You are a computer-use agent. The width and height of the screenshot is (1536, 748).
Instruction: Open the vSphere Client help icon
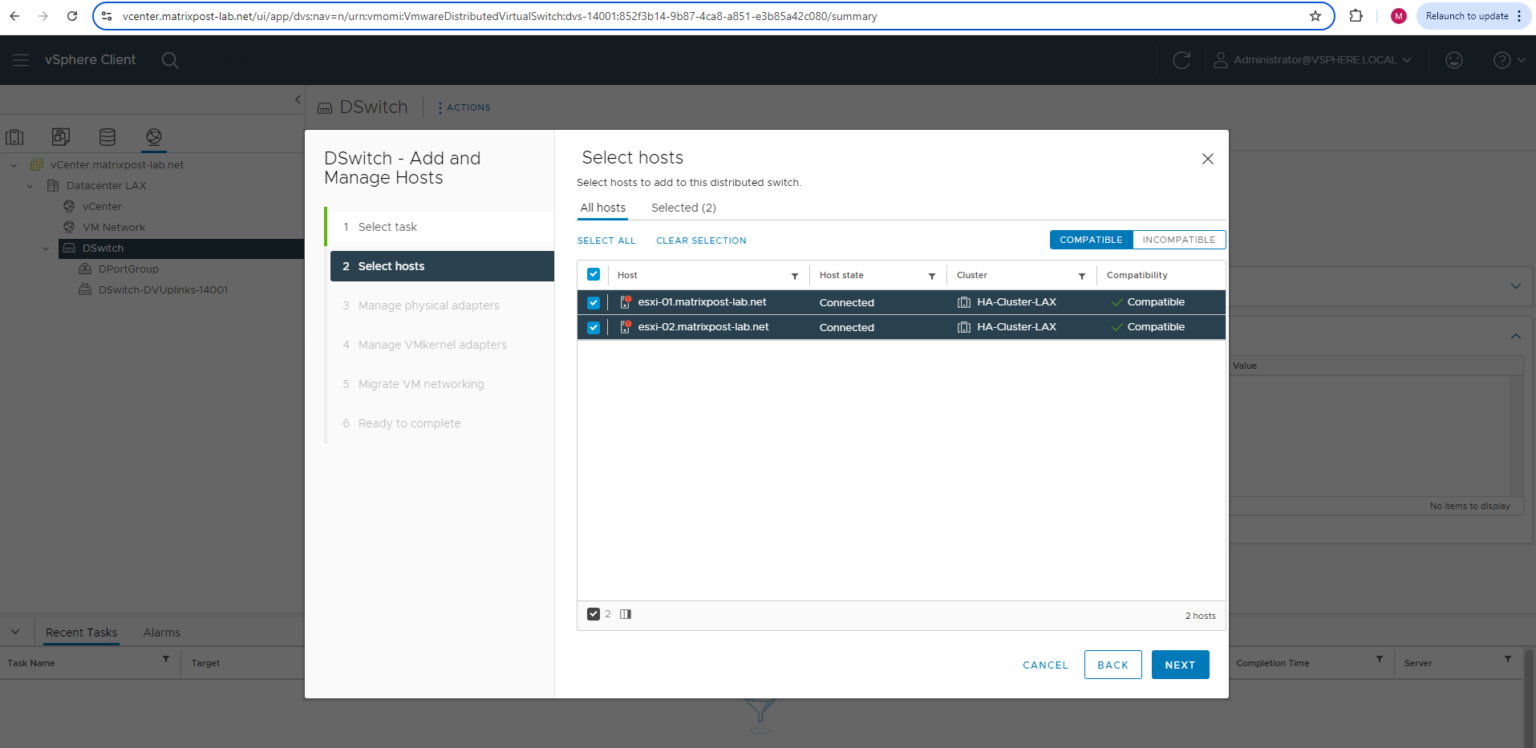(x=1502, y=60)
